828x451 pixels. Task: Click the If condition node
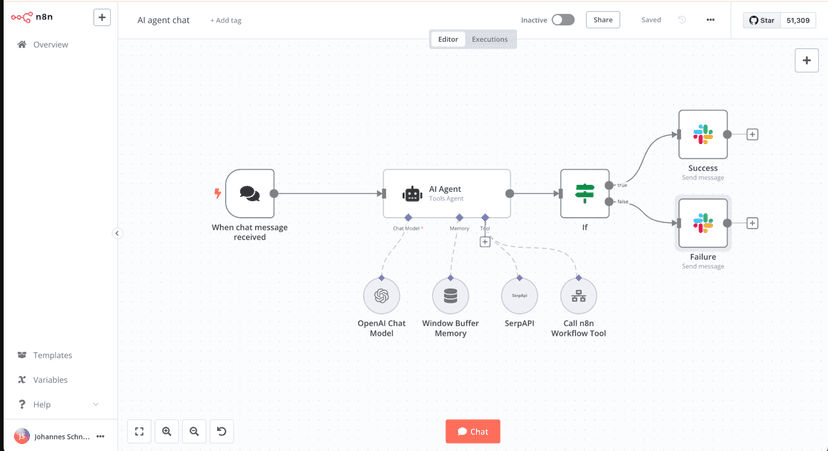tap(585, 193)
